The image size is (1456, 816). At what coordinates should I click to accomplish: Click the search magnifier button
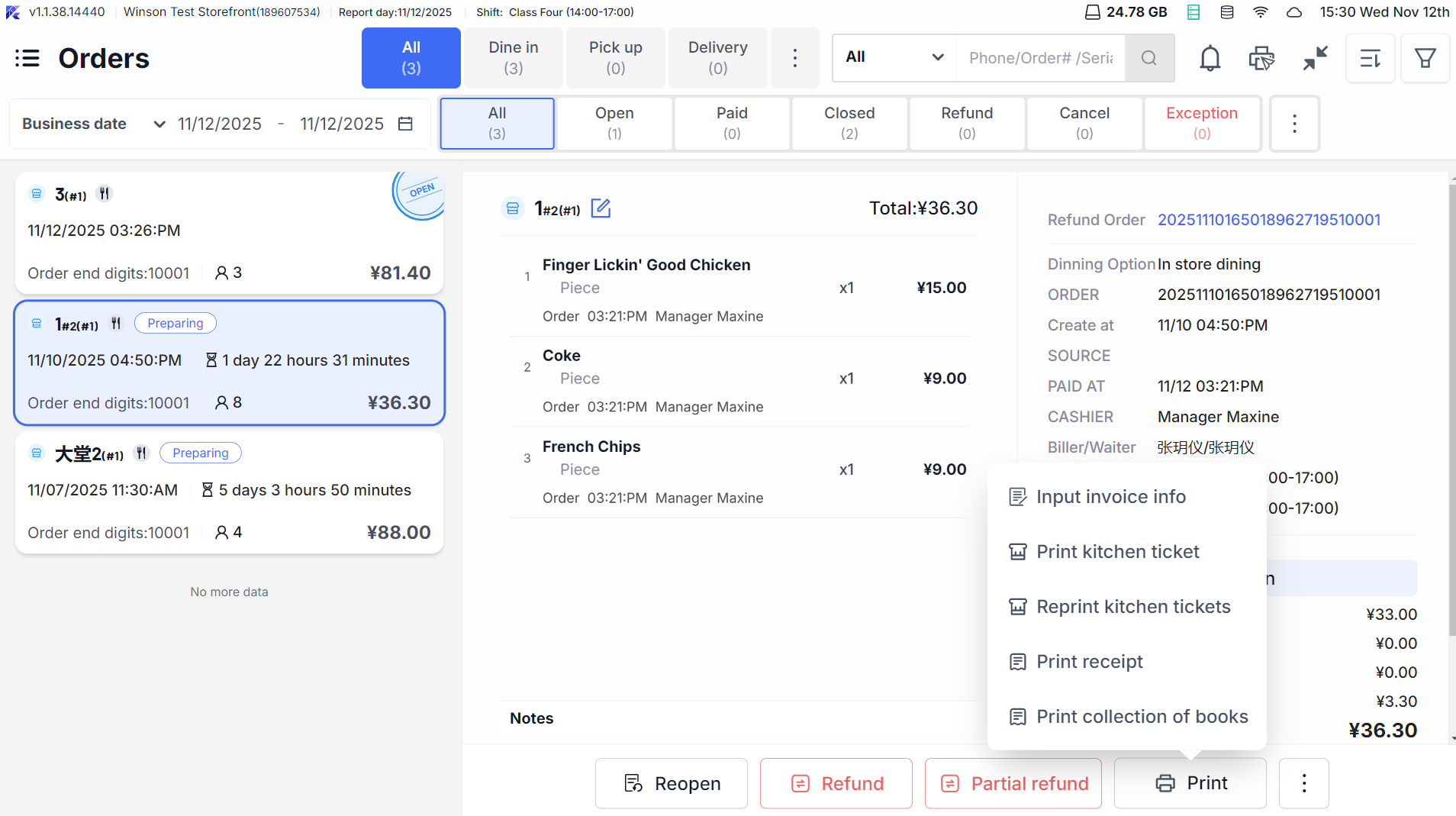click(1149, 58)
